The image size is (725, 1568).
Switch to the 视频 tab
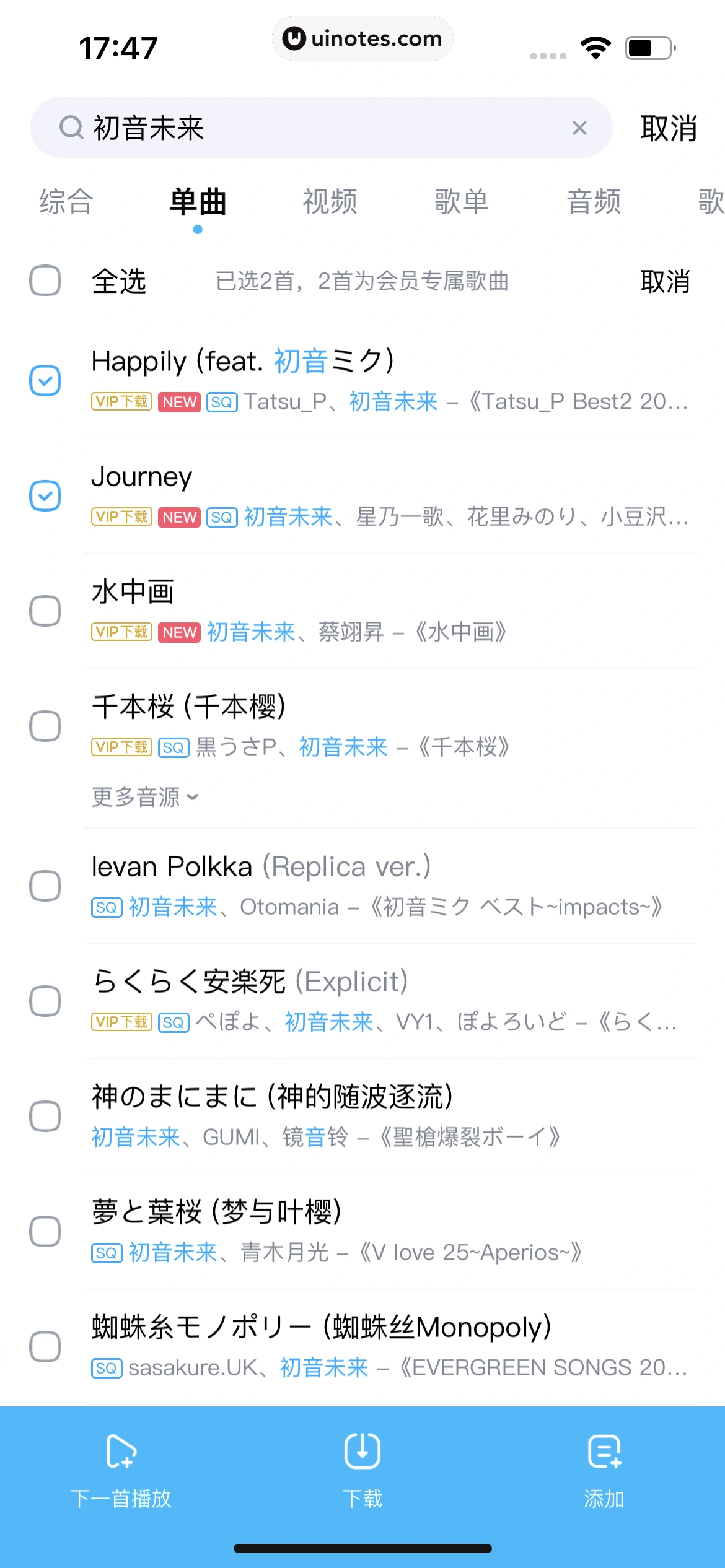[330, 202]
